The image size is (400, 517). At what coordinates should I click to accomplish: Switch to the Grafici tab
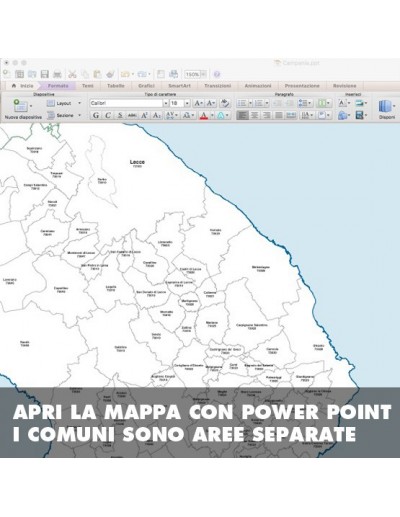point(146,86)
